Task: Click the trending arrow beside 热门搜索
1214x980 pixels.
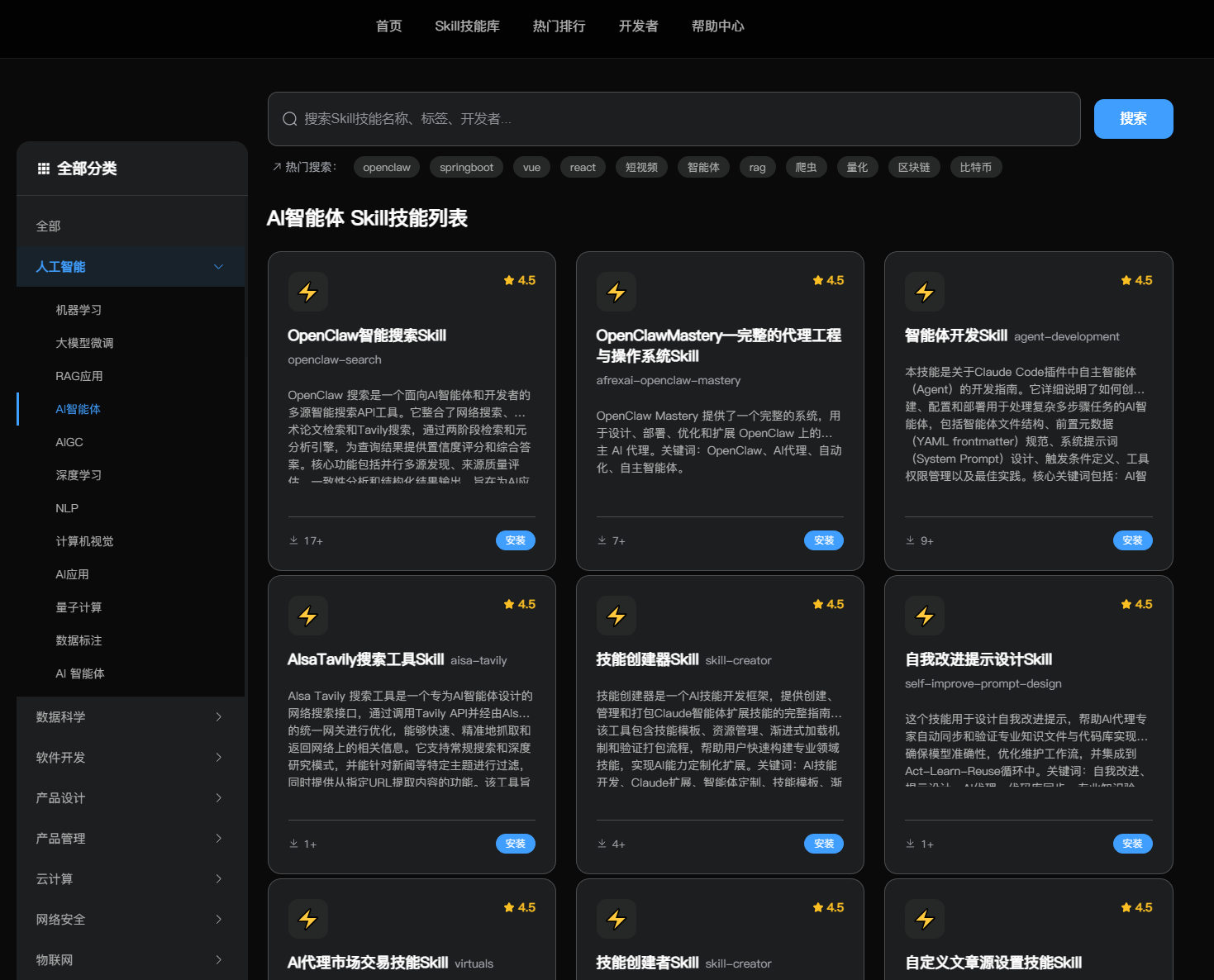Action: 276,166
